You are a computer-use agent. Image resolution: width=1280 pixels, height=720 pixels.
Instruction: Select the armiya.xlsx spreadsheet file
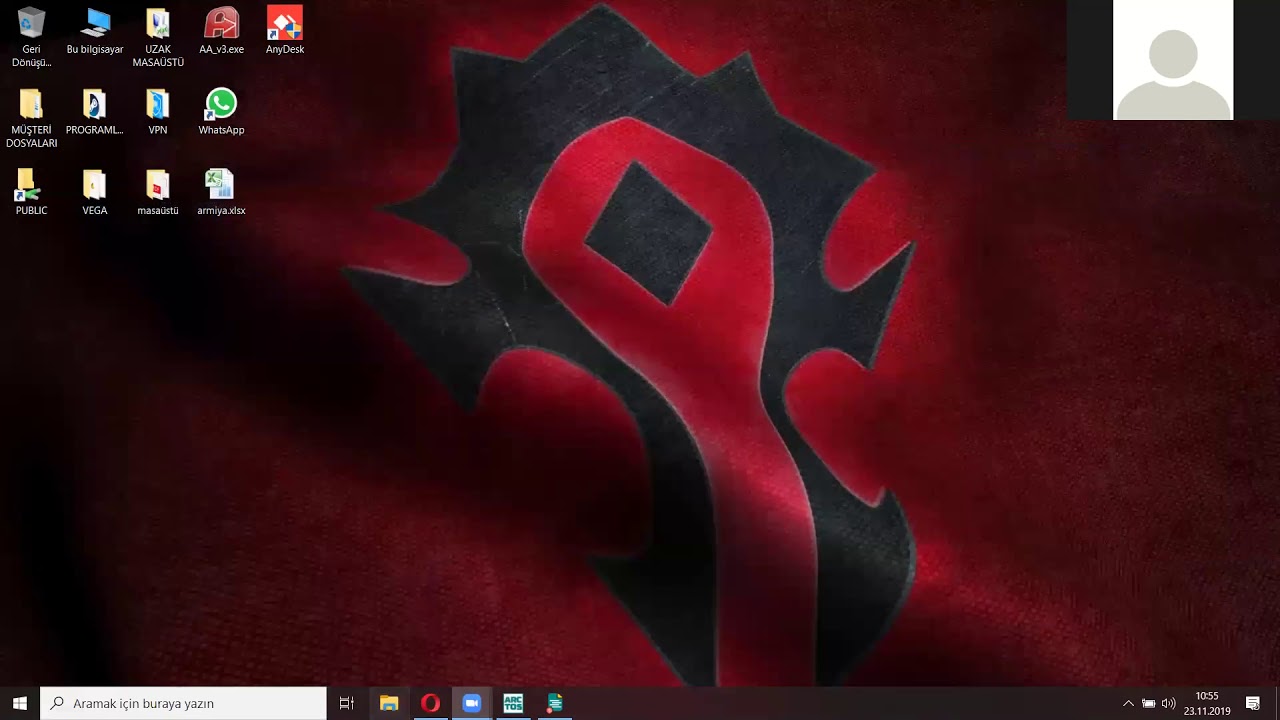[221, 193]
